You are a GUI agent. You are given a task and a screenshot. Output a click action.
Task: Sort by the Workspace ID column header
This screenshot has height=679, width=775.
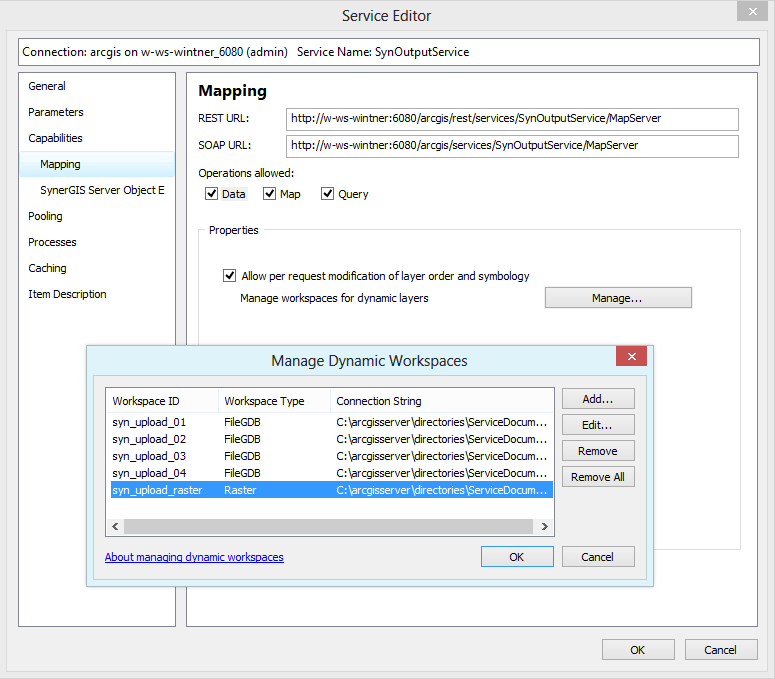point(162,401)
